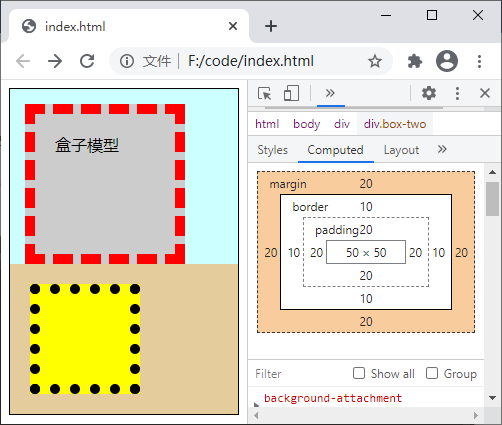
Task: Click the scrollbar up arrow
Action: [x=492, y=172]
